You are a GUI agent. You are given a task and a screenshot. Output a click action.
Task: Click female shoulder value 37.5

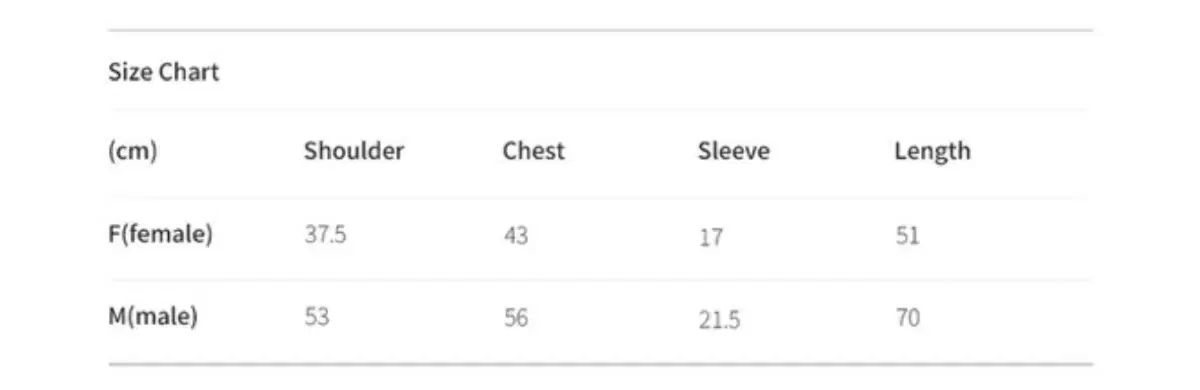pyautogui.click(x=326, y=235)
